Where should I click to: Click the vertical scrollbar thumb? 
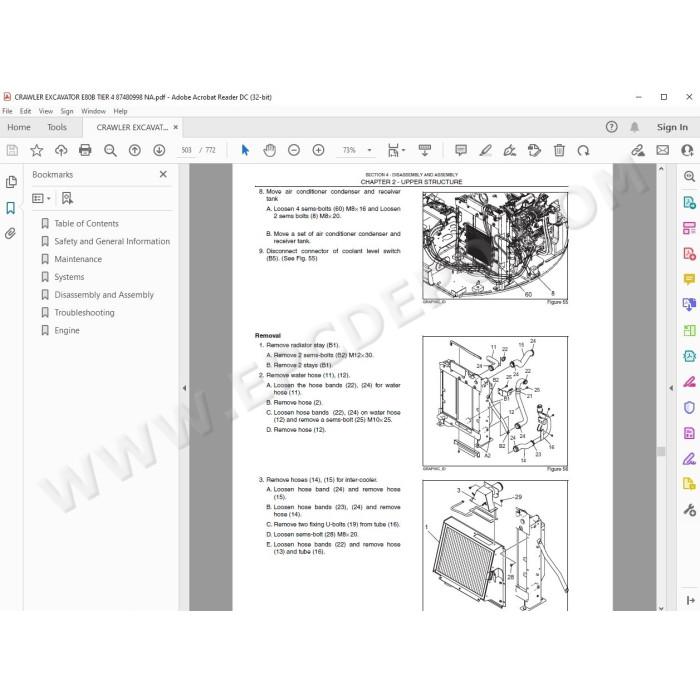coord(661,451)
